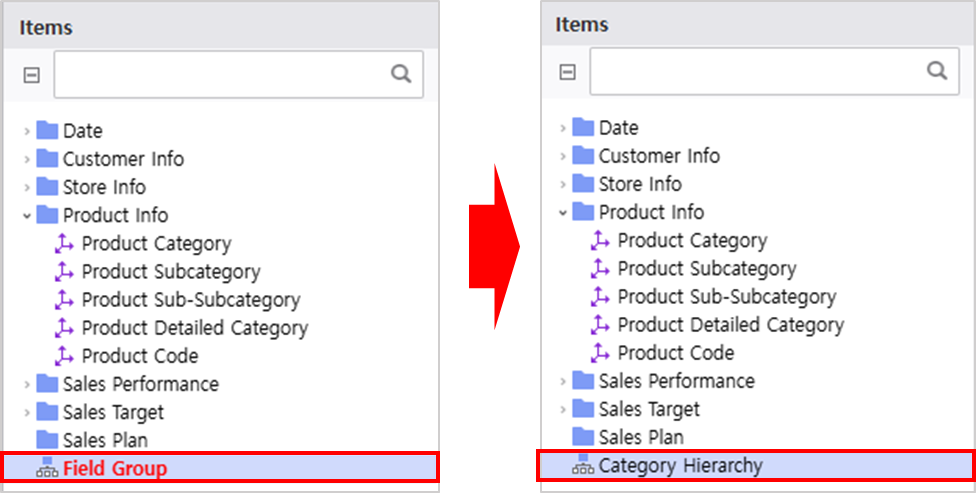Expand the Date folder in left panel

(27, 131)
